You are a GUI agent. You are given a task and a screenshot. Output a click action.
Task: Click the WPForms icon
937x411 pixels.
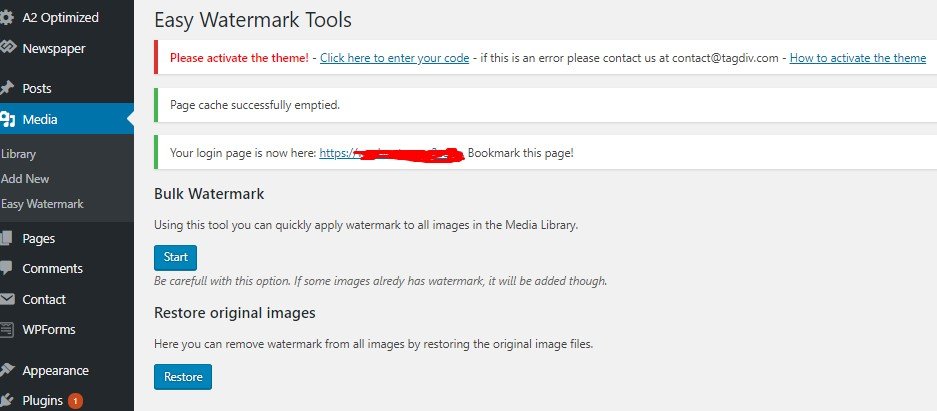[7, 329]
